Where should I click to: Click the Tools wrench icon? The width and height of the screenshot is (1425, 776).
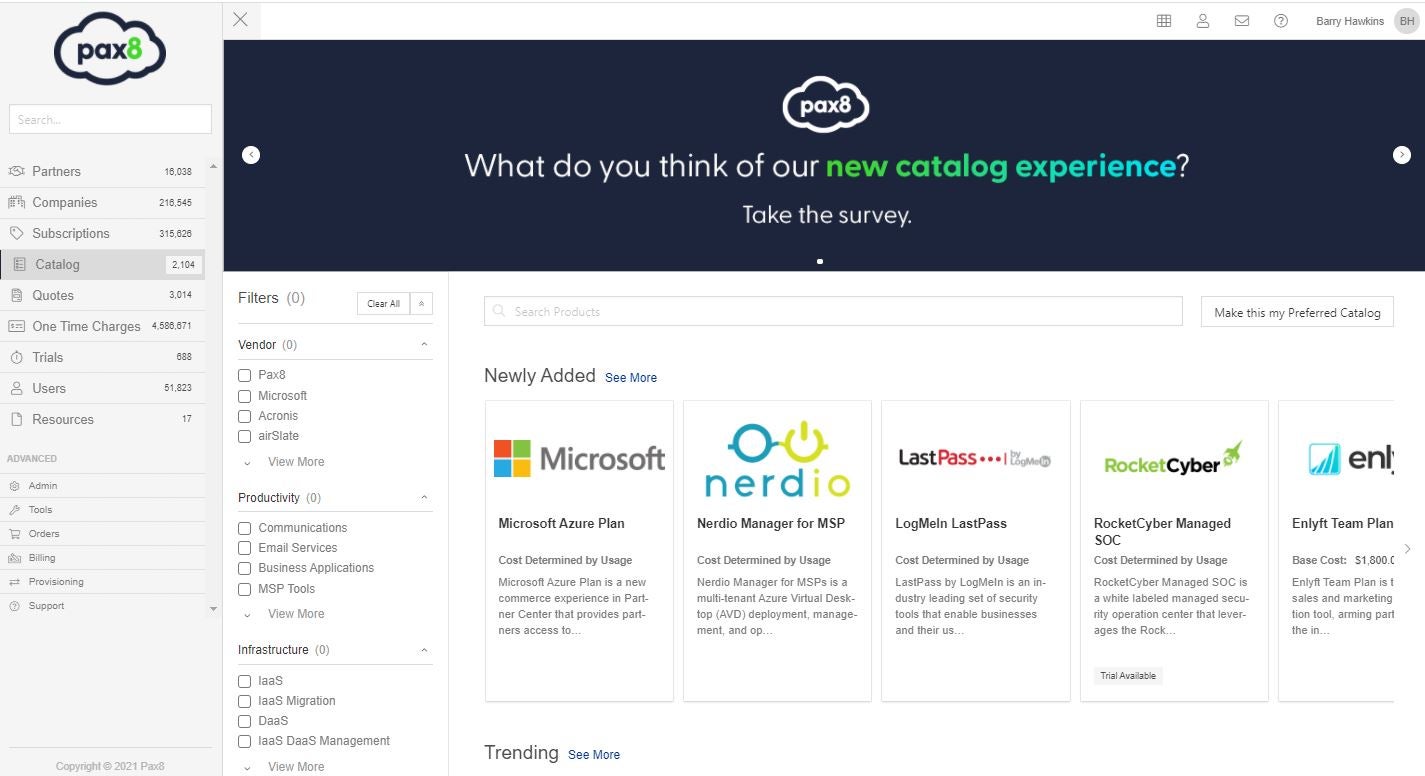pyautogui.click(x=15, y=510)
